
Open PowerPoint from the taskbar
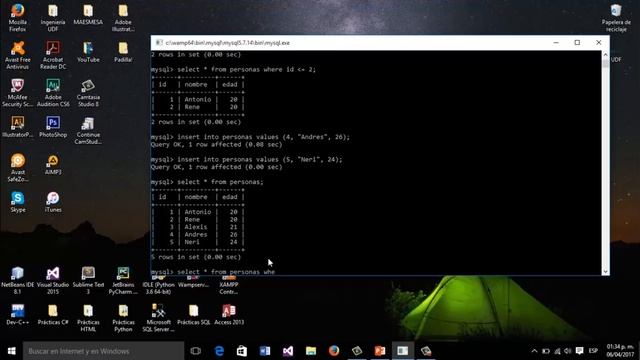380,351
